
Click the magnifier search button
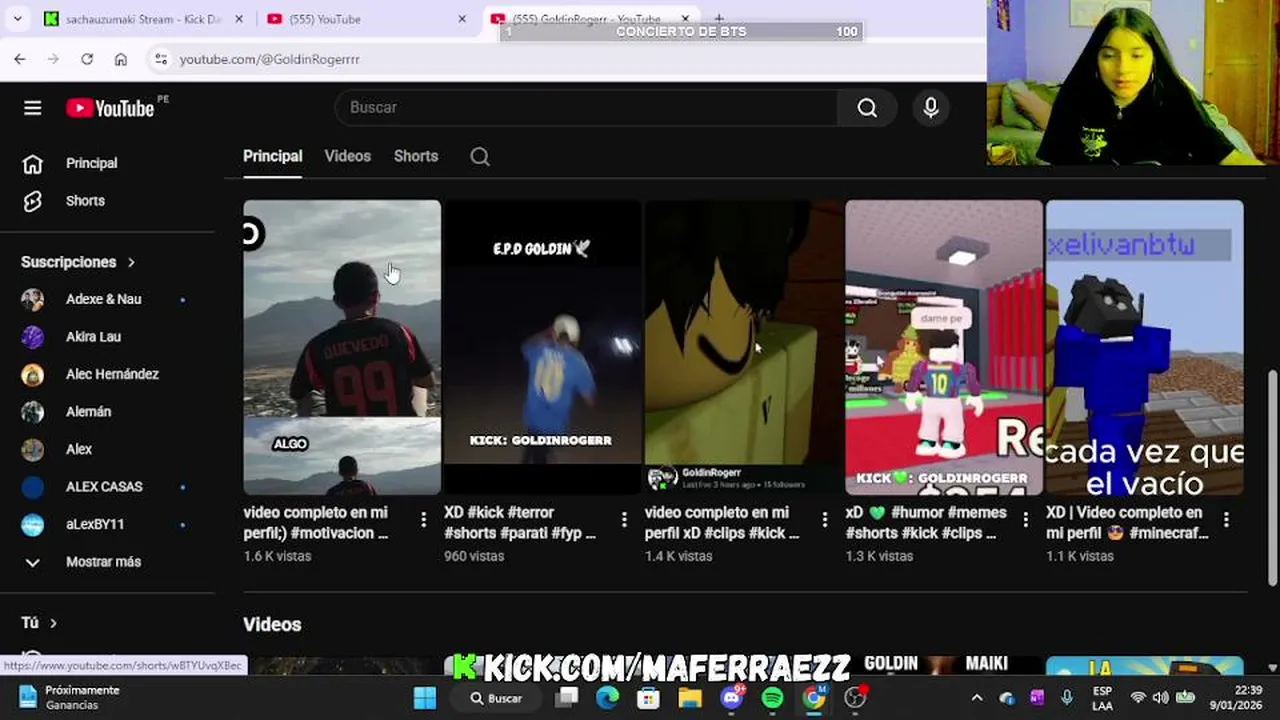click(867, 108)
